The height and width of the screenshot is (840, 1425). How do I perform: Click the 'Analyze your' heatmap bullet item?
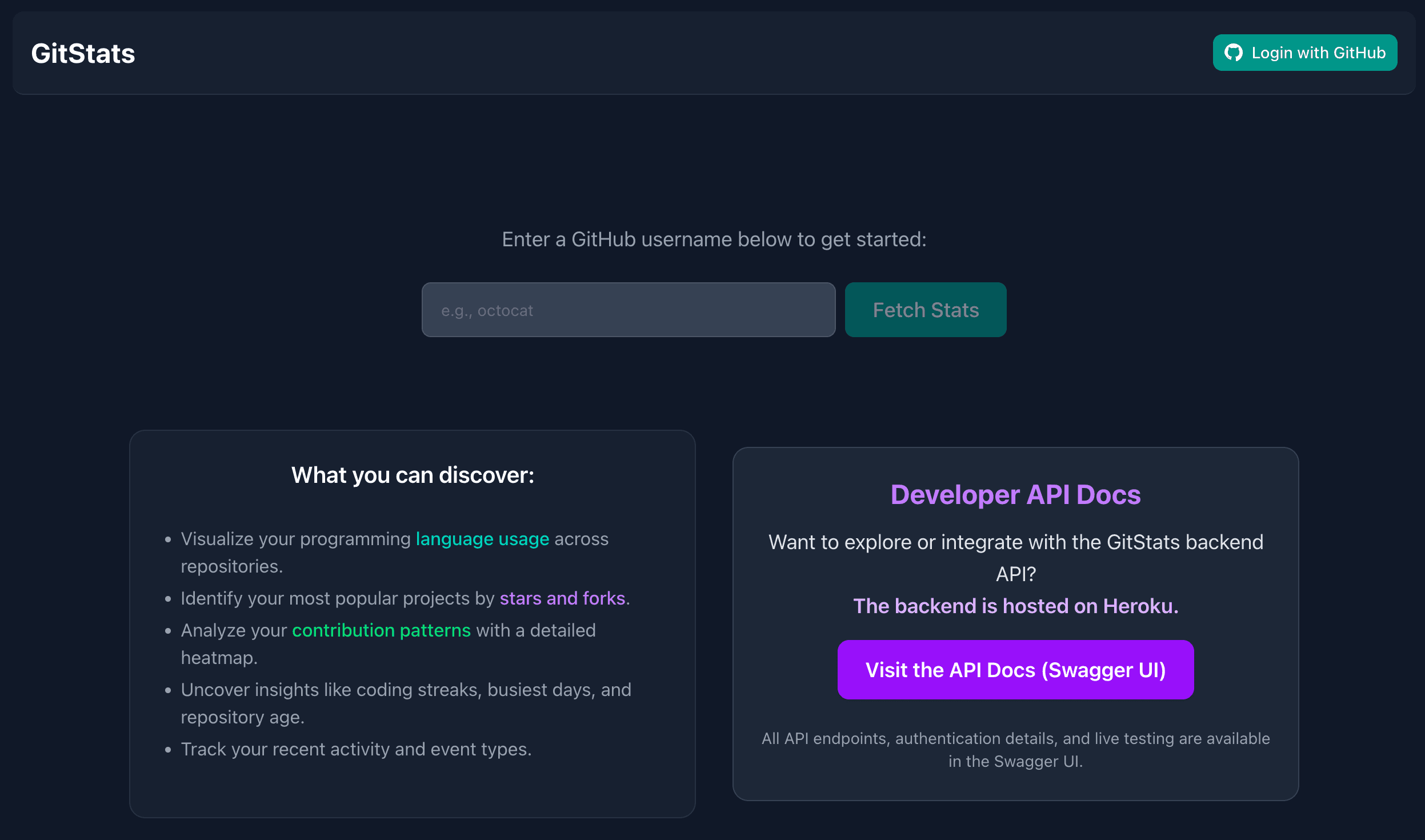233,630
